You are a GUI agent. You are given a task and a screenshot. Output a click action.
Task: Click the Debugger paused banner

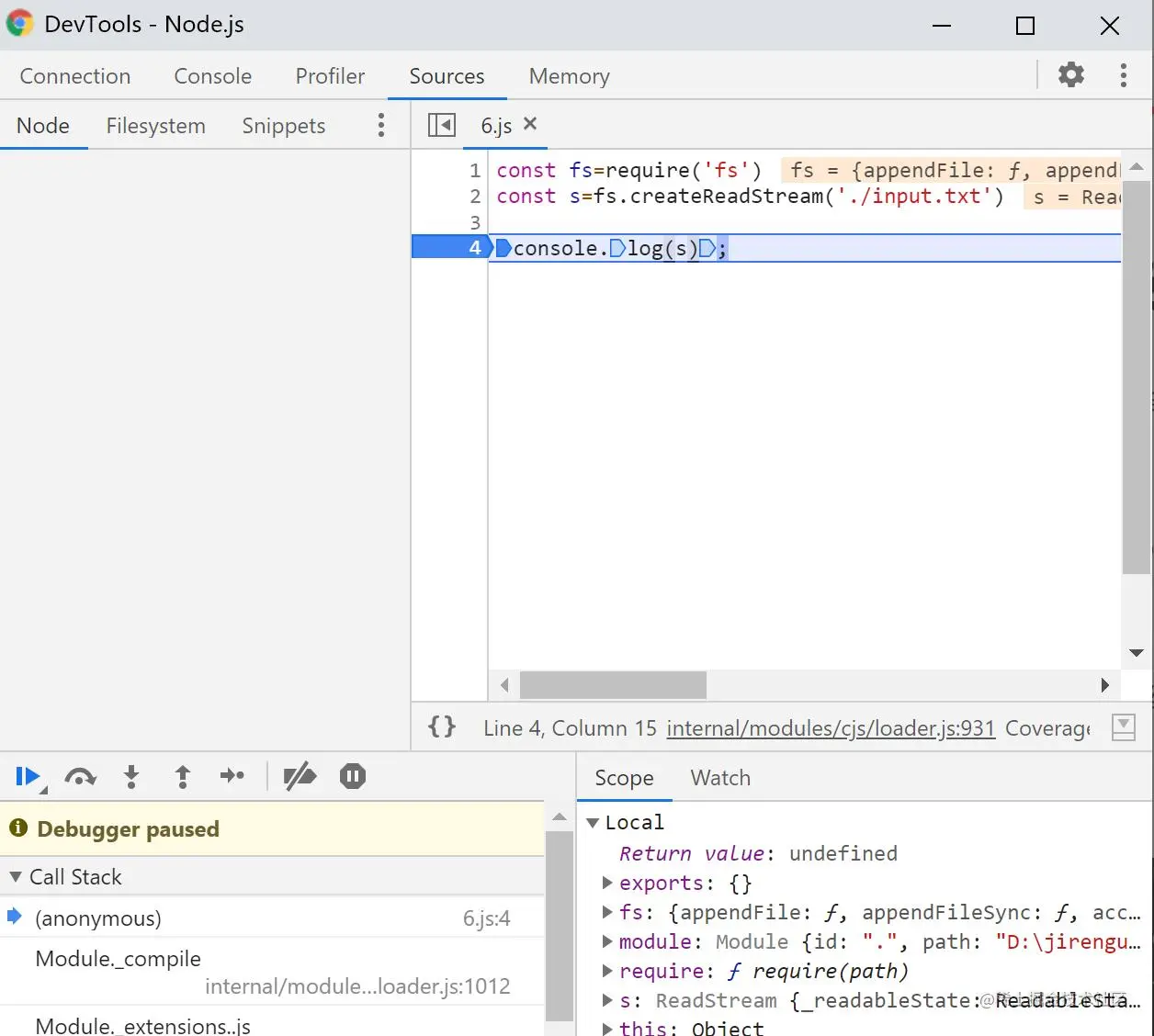tap(273, 829)
